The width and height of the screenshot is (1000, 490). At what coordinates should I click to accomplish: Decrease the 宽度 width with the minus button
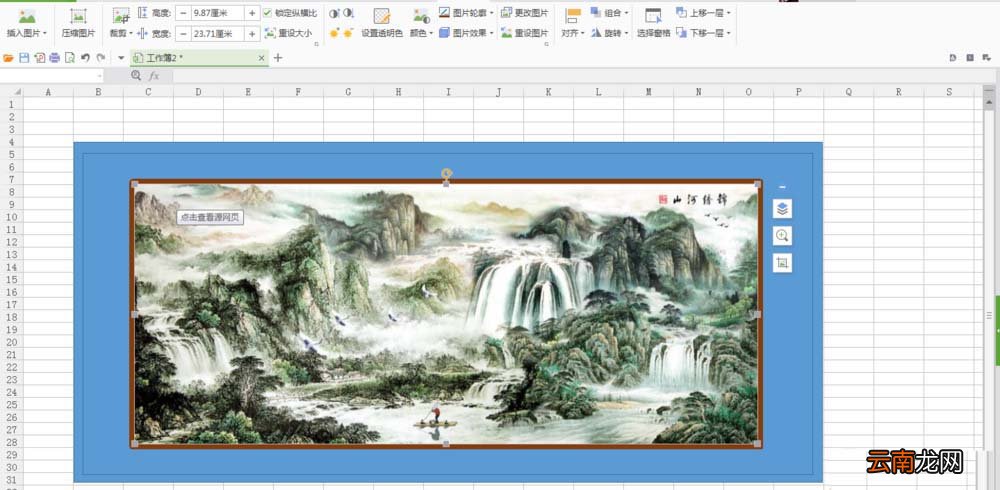[x=182, y=34]
